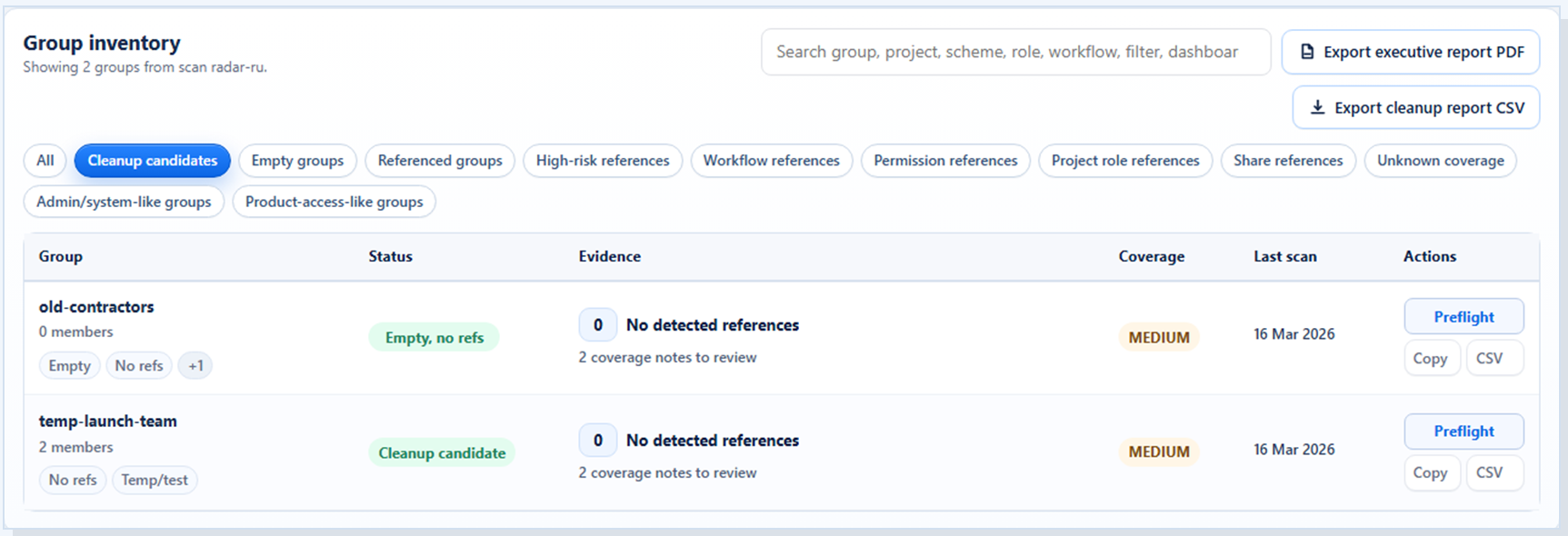This screenshot has width=1568, height=536.
Task: Click the Showing 2 groups subtitle
Action: (145, 67)
